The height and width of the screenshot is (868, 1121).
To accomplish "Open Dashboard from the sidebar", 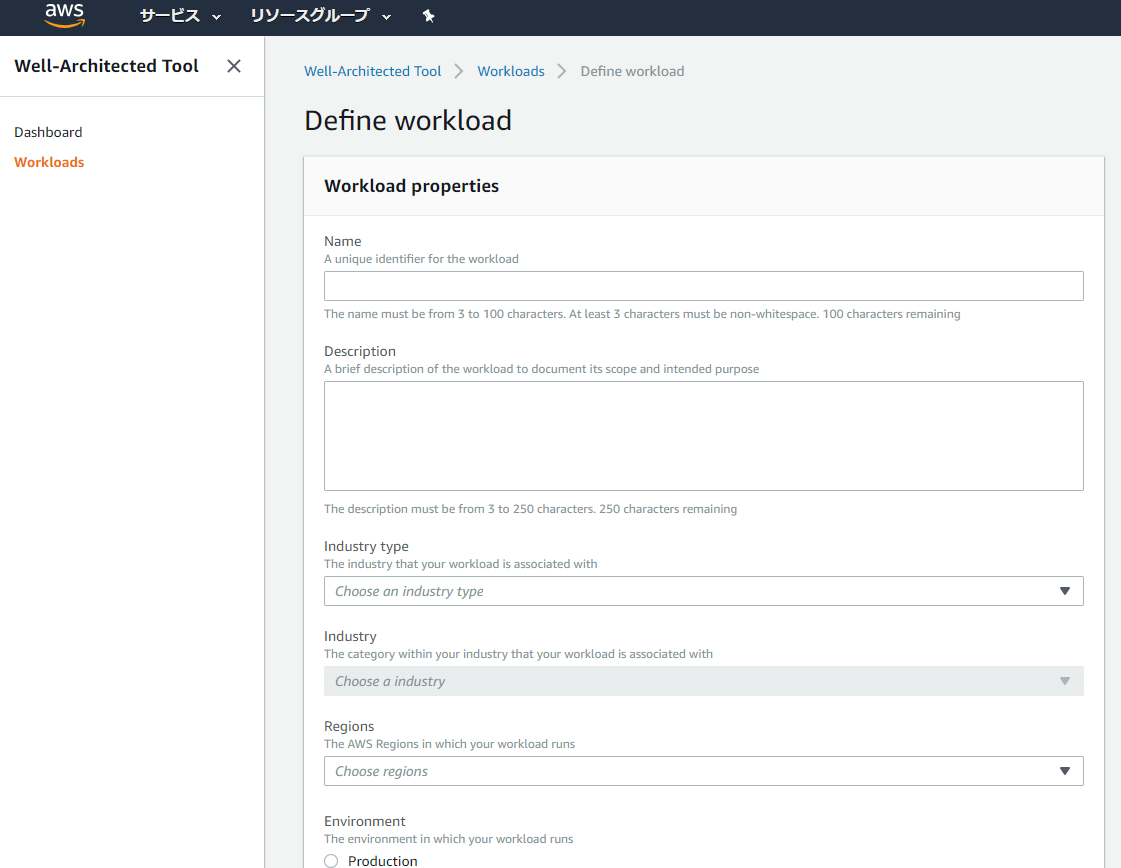I will coord(48,131).
